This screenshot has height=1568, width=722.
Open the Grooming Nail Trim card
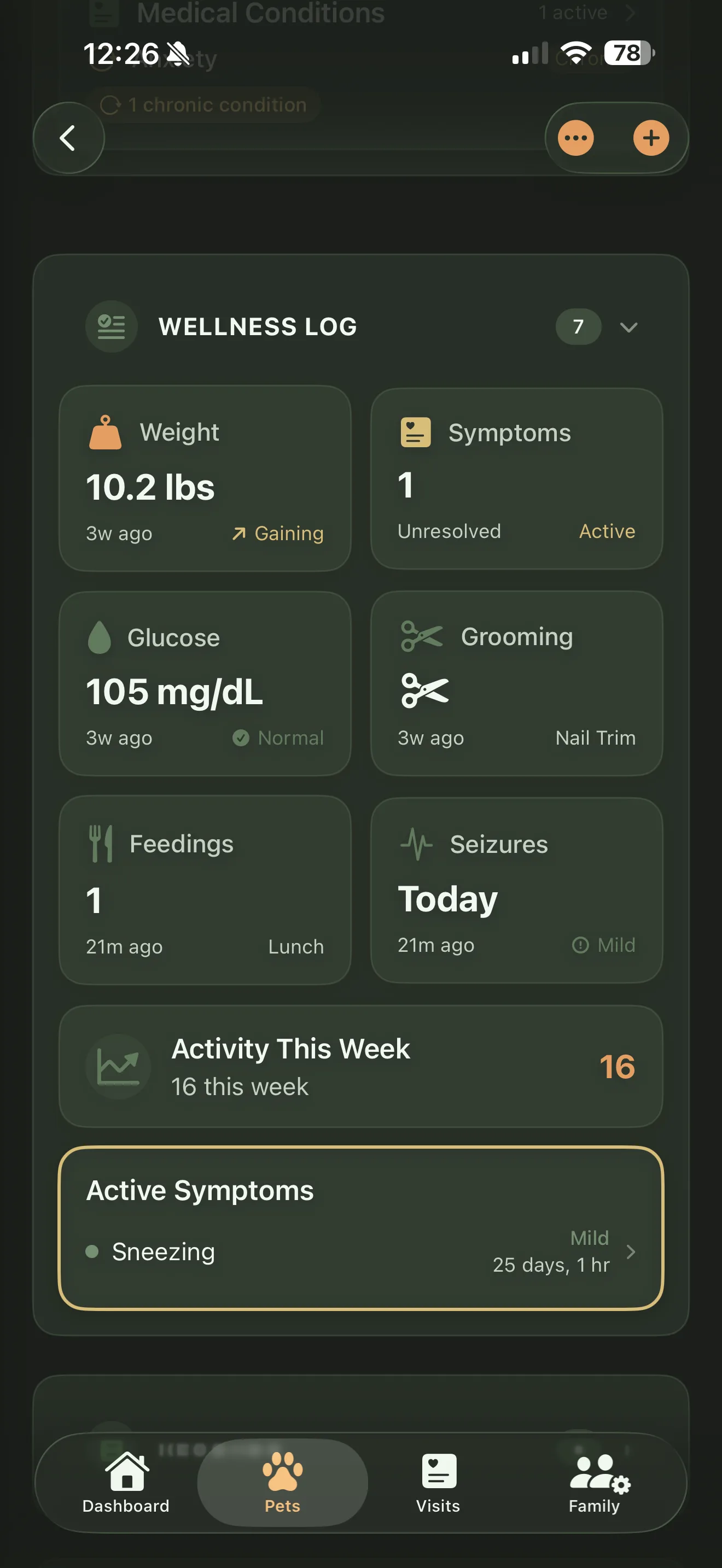click(x=516, y=683)
